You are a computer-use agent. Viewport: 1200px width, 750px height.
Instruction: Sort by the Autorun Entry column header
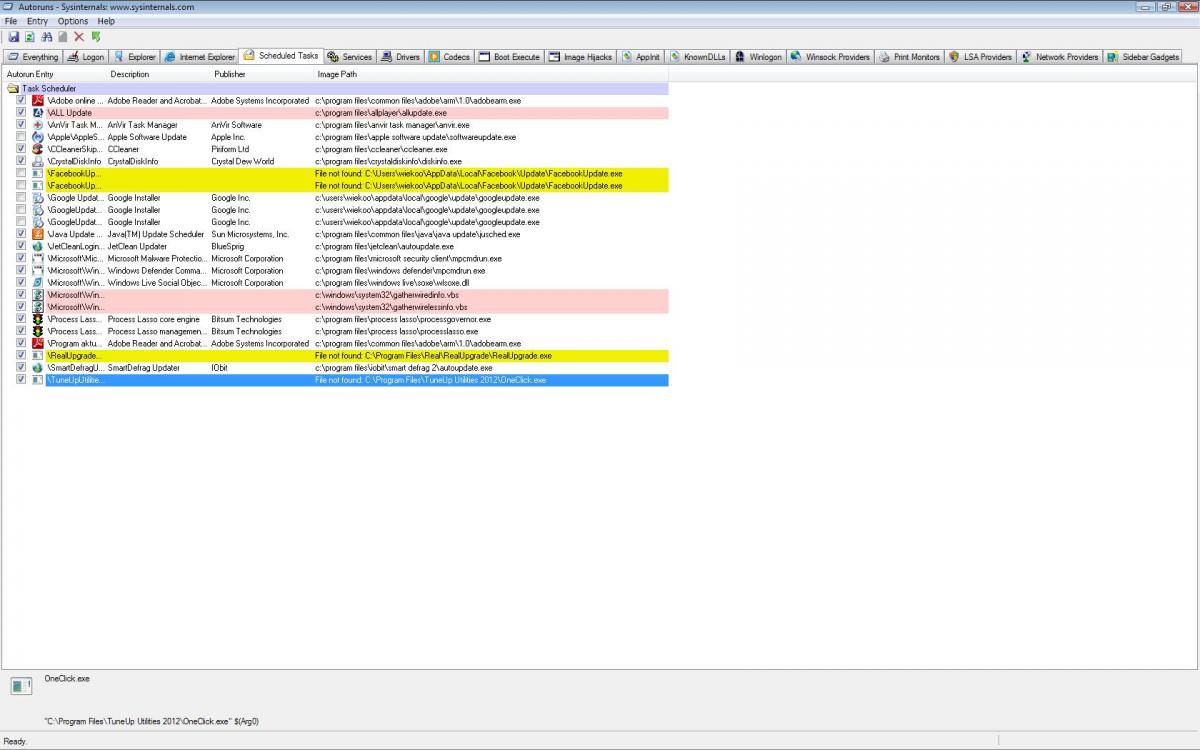coord(54,74)
